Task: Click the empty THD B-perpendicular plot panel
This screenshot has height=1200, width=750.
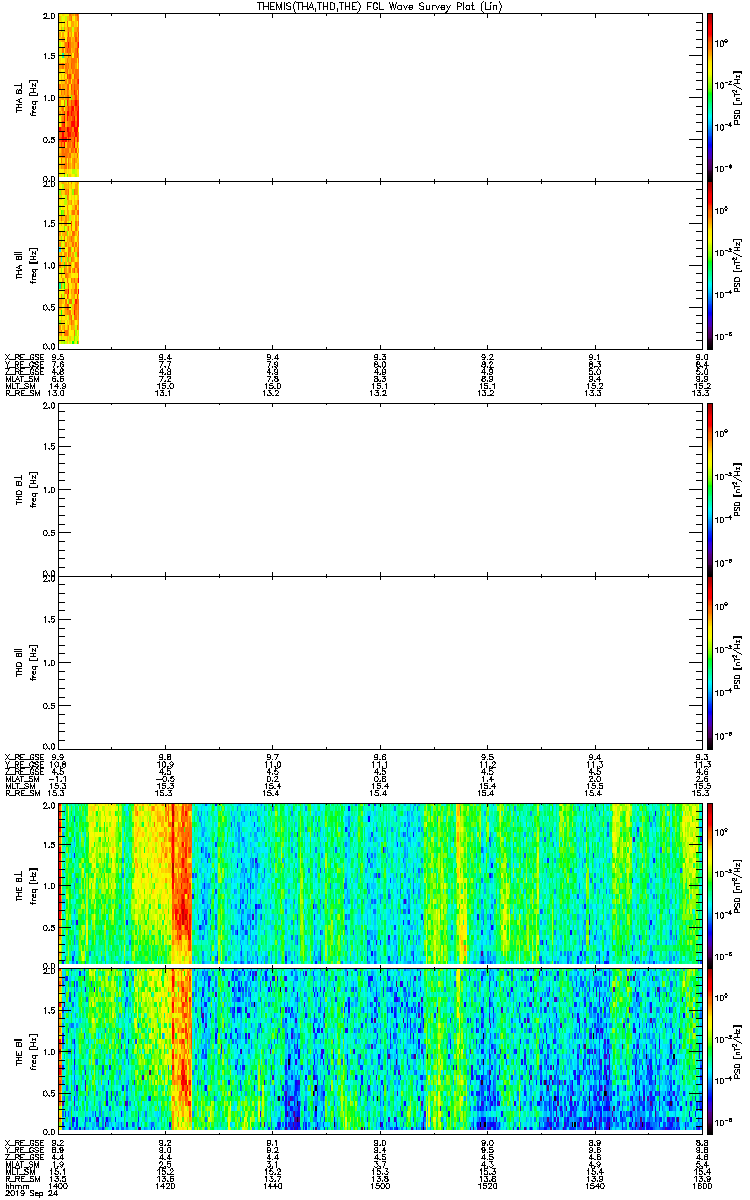Action: click(x=380, y=490)
